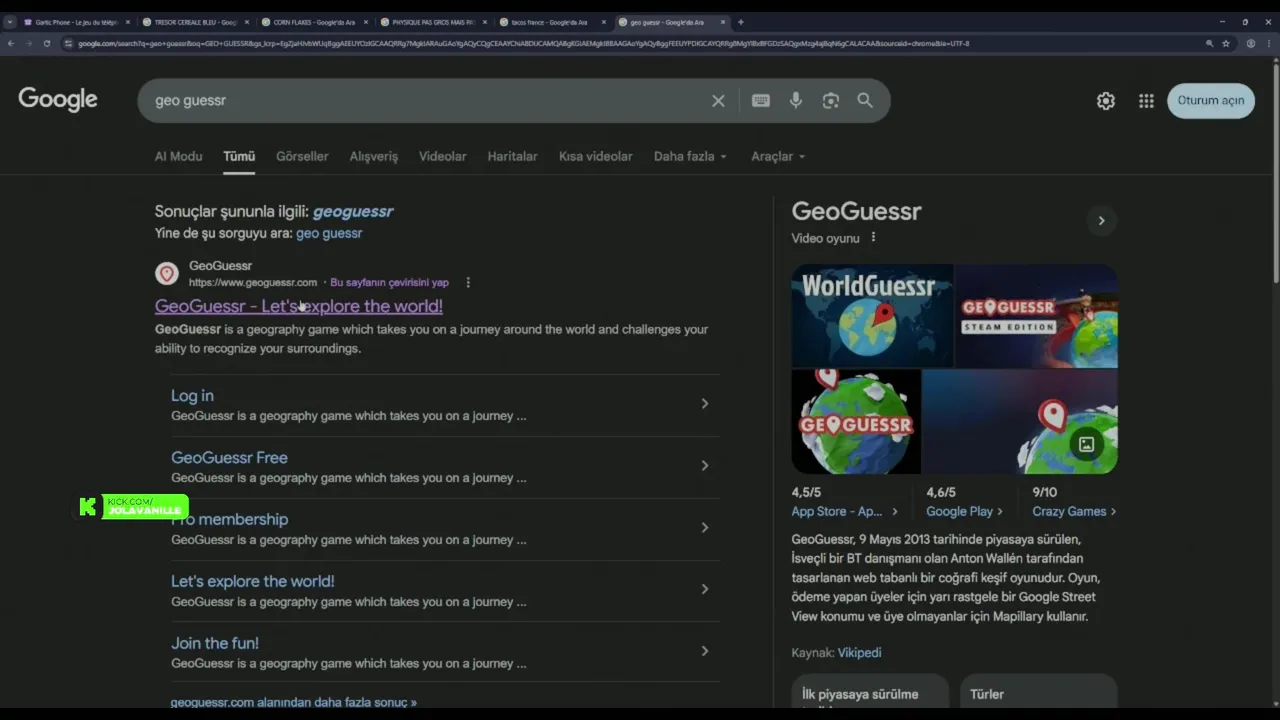Select the Tümü tab

click(239, 157)
